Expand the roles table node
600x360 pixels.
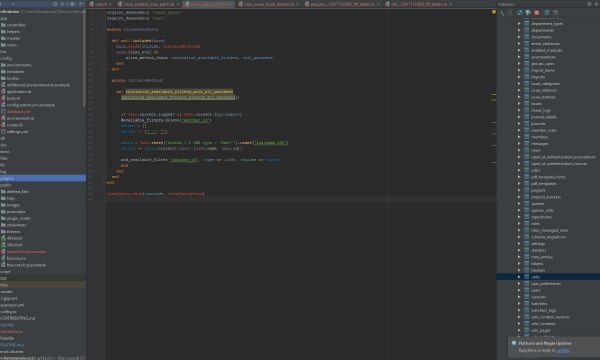tap(519, 223)
